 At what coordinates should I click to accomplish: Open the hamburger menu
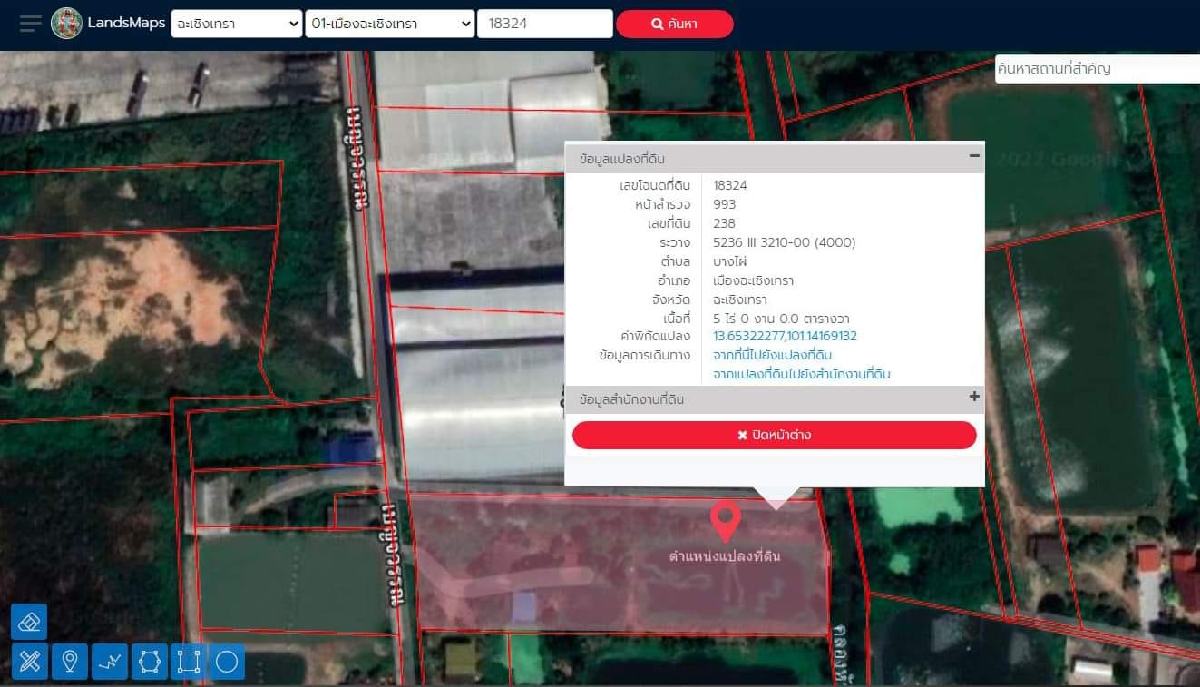(x=31, y=24)
